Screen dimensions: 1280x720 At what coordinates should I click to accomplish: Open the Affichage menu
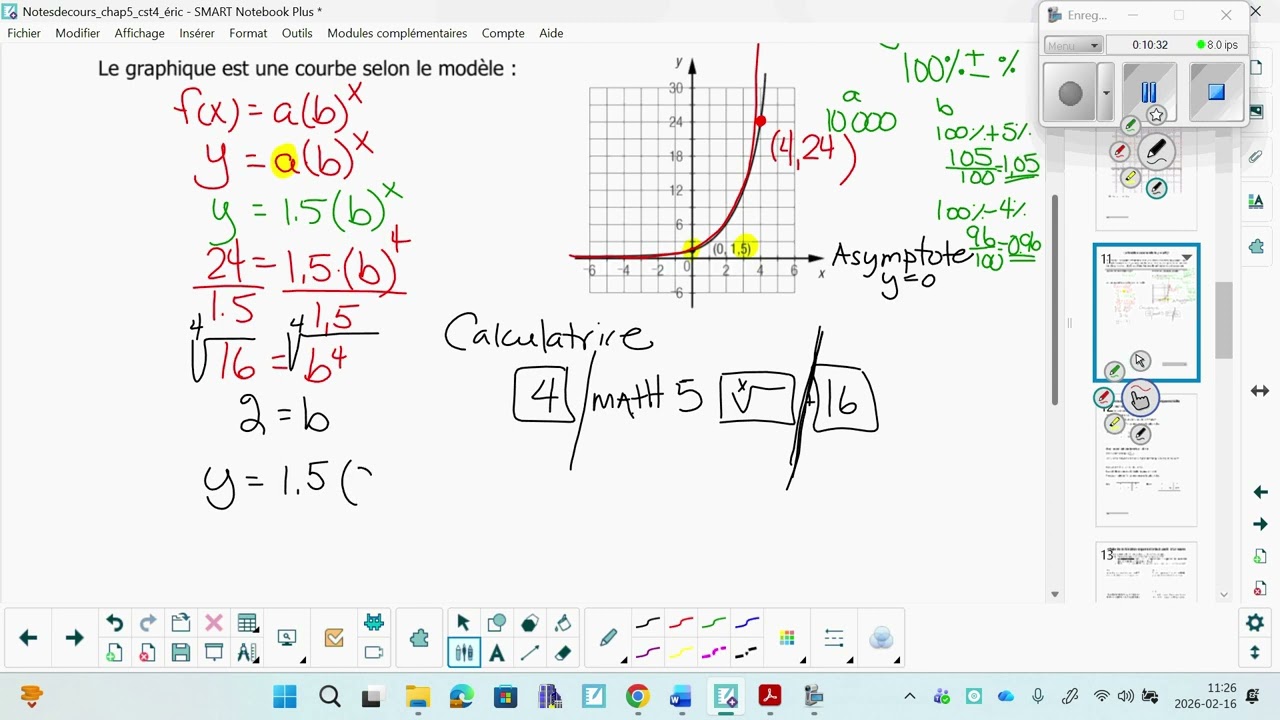coord(139,33)
